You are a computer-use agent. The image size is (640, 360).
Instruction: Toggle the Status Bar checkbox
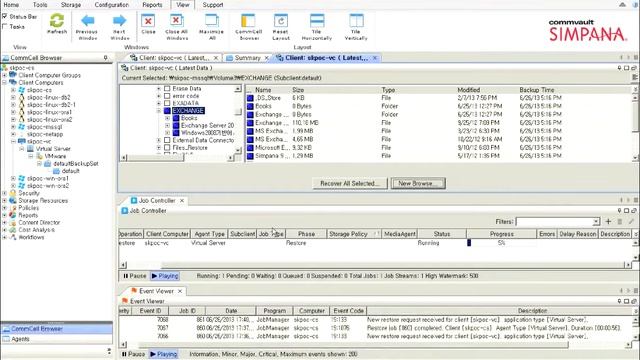5,16
